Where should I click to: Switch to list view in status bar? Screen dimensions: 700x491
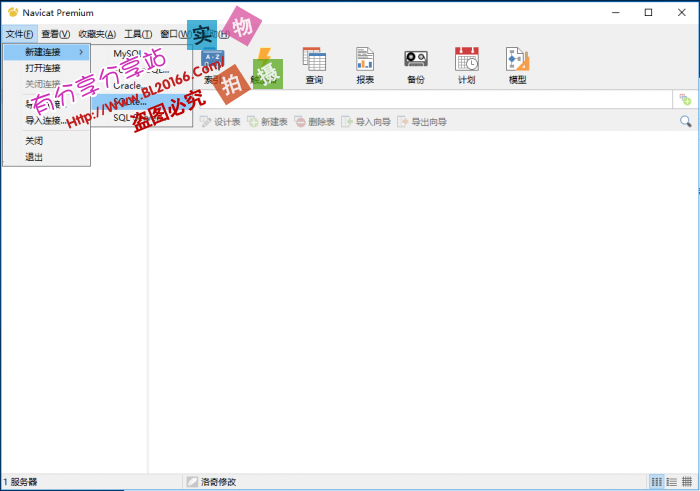[671, 482]
